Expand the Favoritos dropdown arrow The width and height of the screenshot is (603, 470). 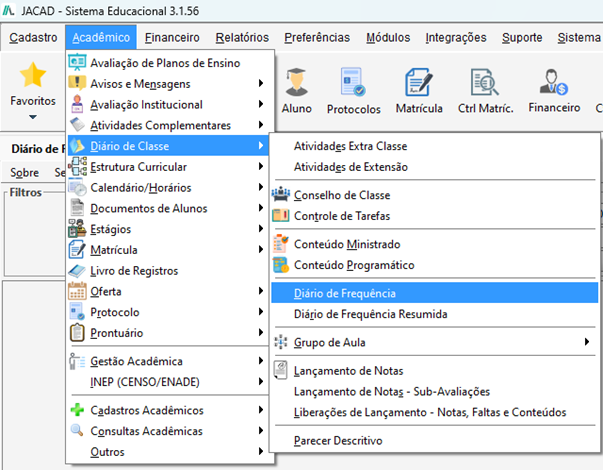(33, 117)
